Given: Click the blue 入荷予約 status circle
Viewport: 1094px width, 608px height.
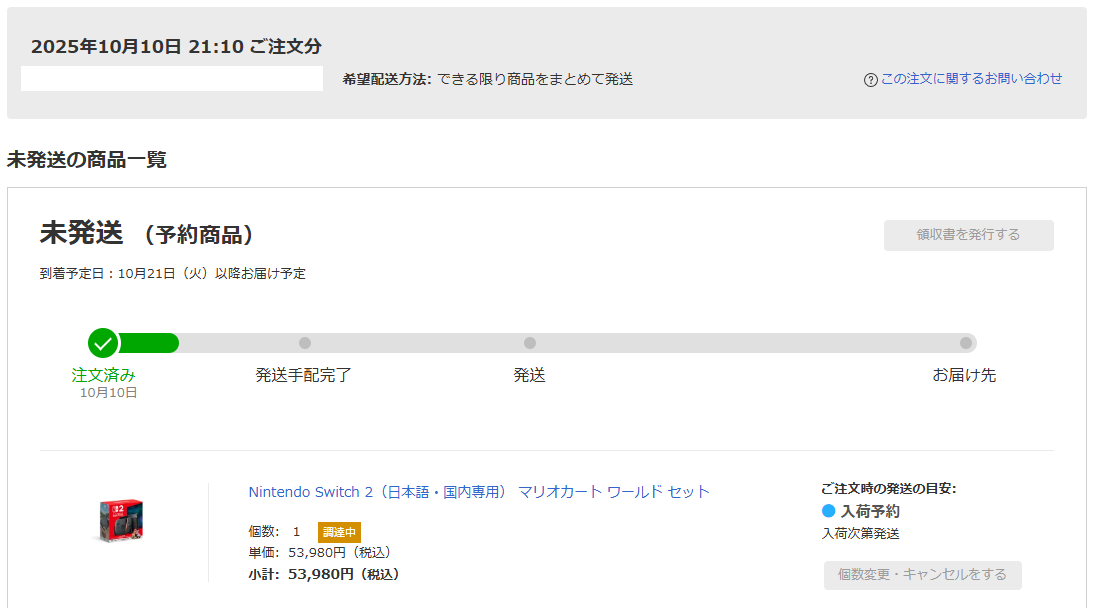Looking at the screenshot, I should point(828,511).
